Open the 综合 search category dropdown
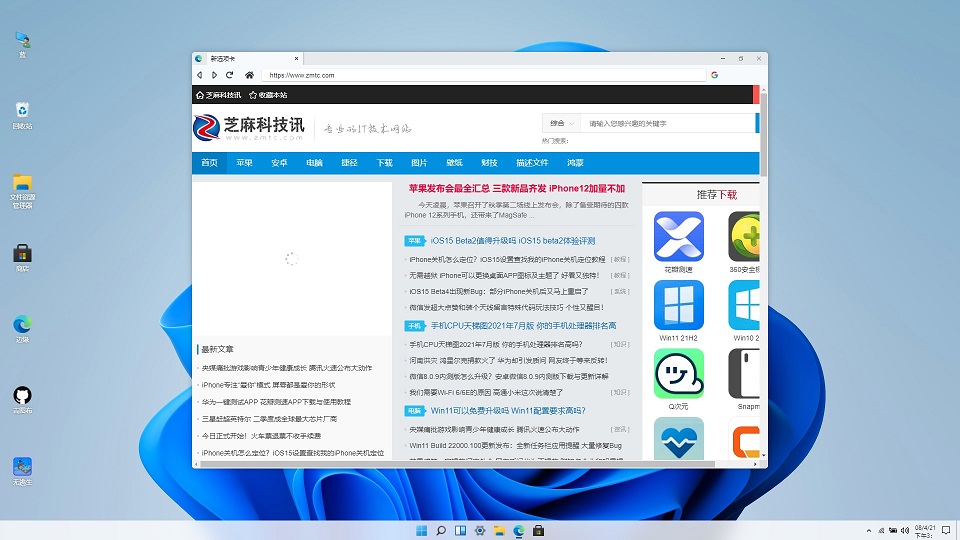 561,123
